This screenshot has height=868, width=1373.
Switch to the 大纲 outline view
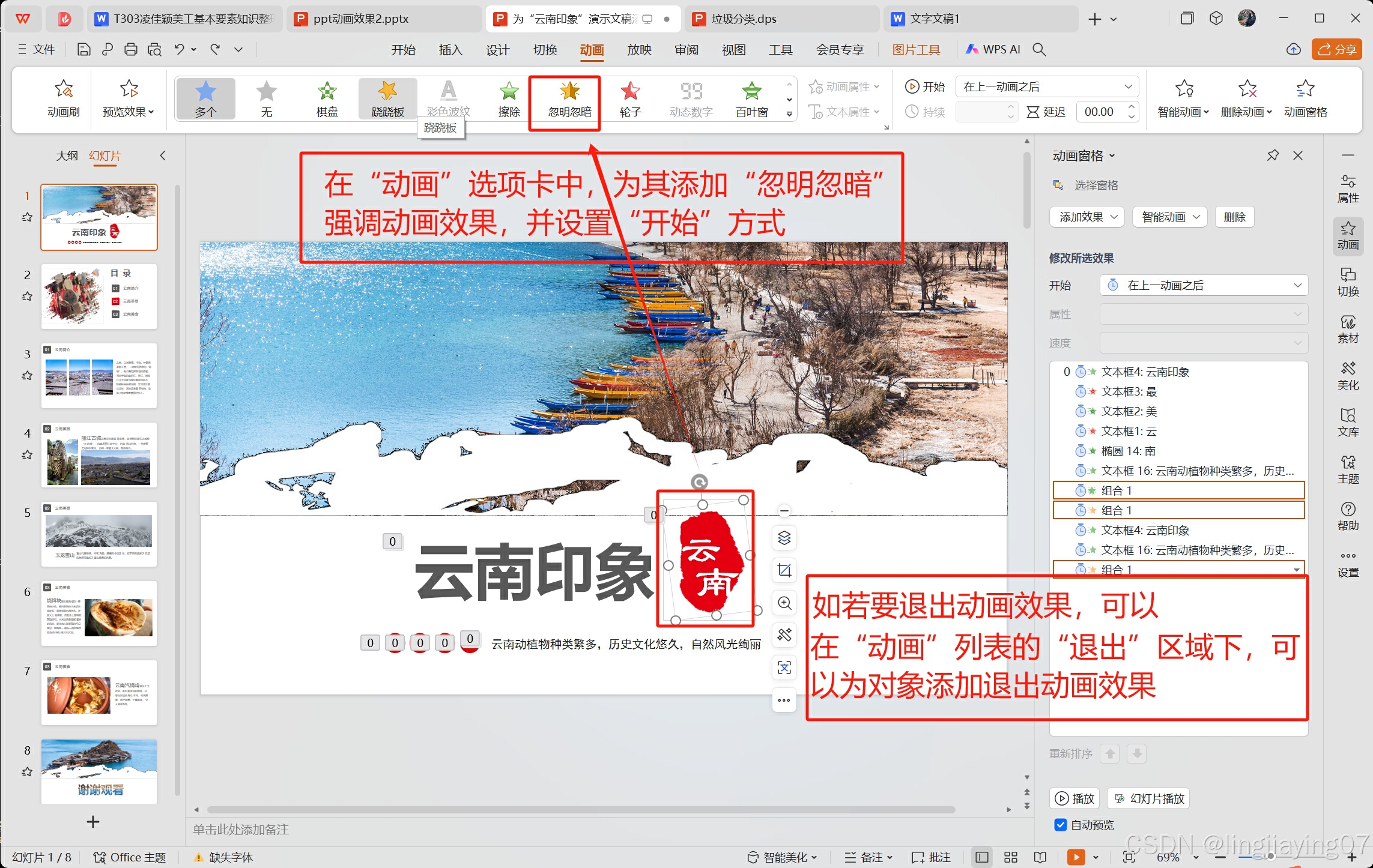[67, 156]
